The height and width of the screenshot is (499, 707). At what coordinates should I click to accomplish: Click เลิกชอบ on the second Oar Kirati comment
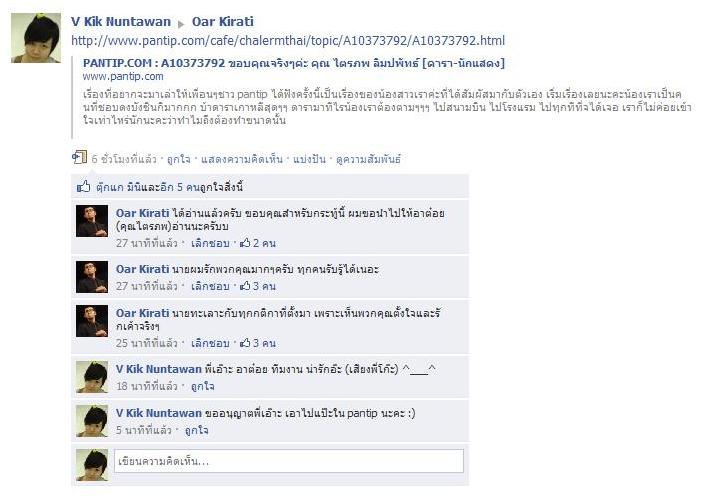tap(210, 286)
